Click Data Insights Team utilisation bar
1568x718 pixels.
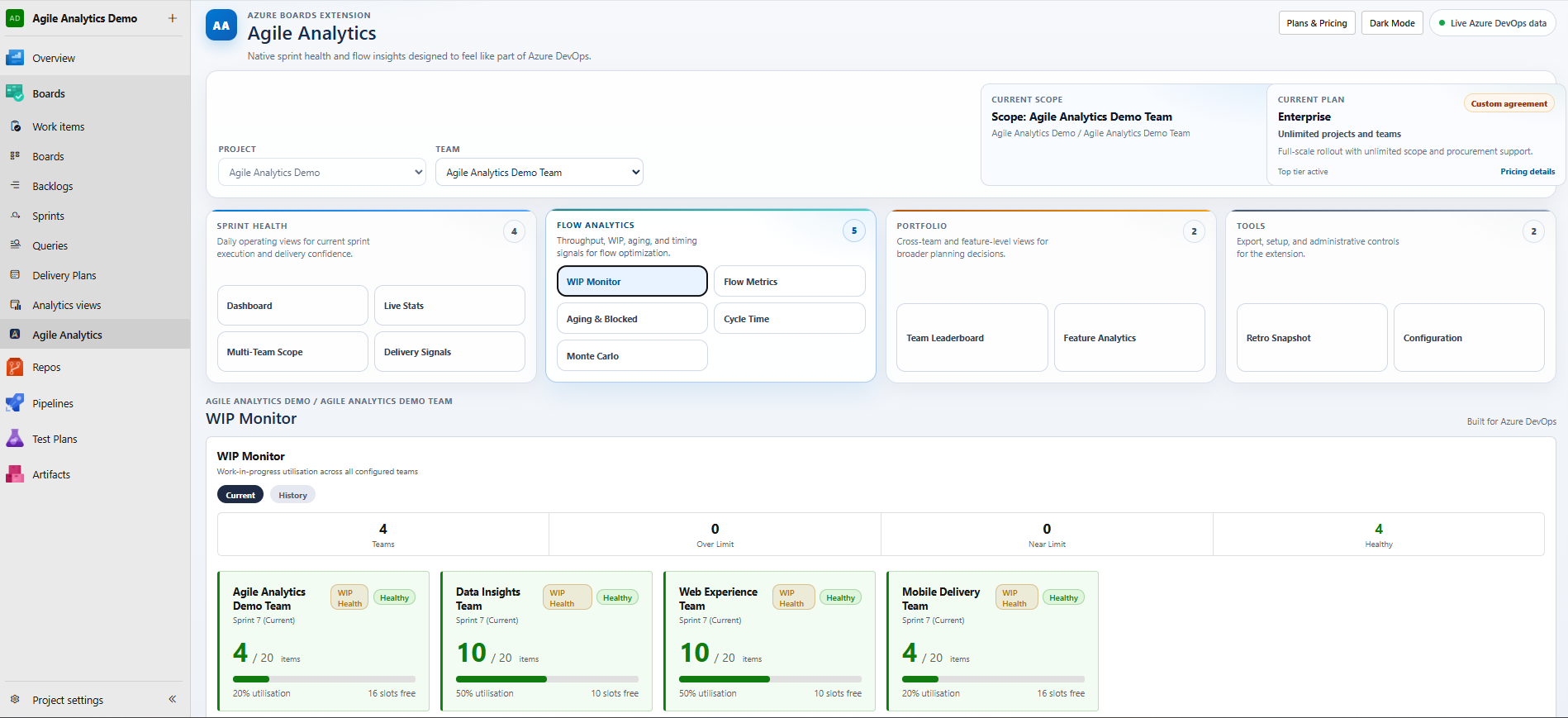tap(547, 679)
